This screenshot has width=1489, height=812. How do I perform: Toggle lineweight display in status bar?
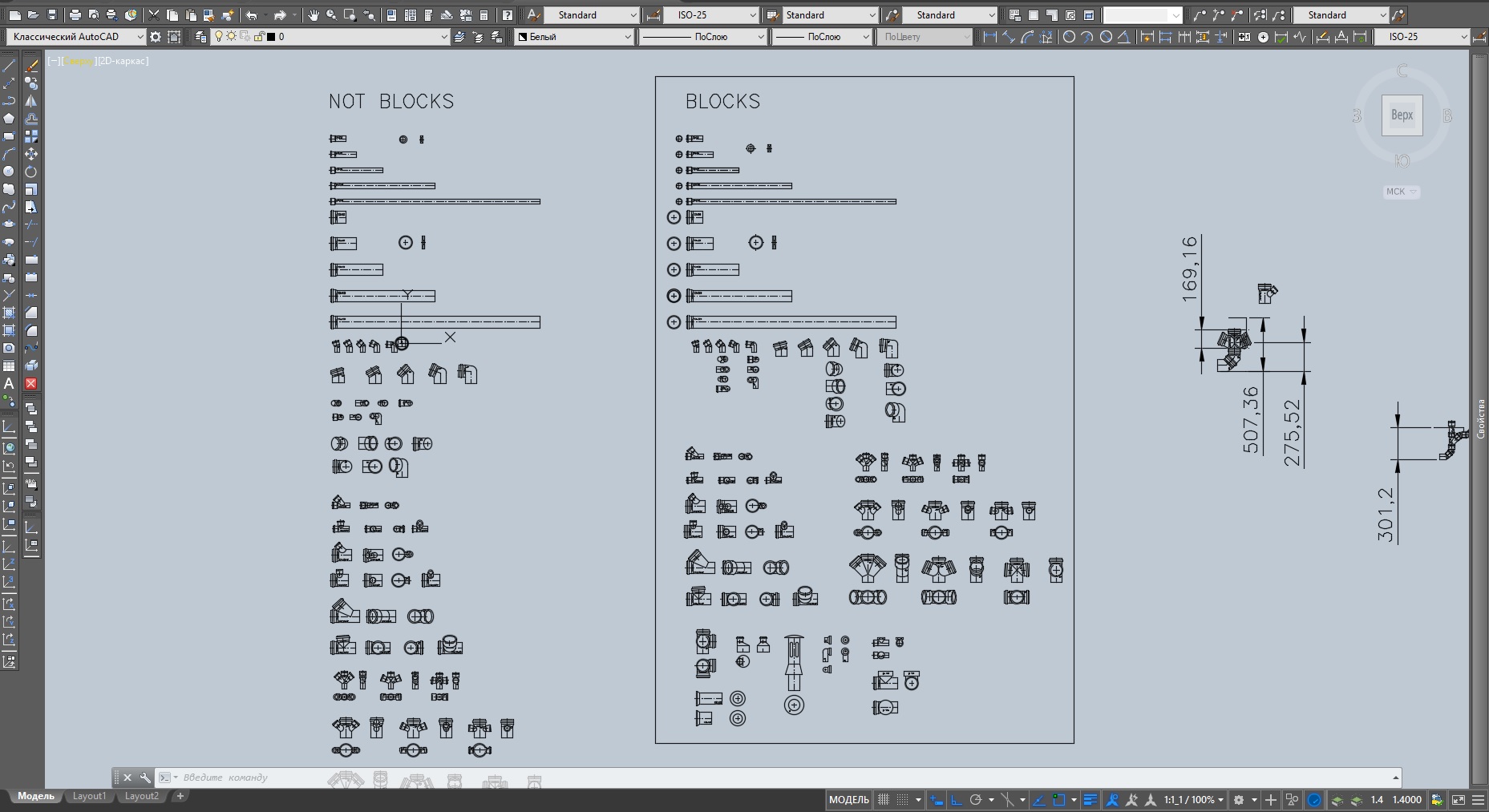pos(1090,800)
